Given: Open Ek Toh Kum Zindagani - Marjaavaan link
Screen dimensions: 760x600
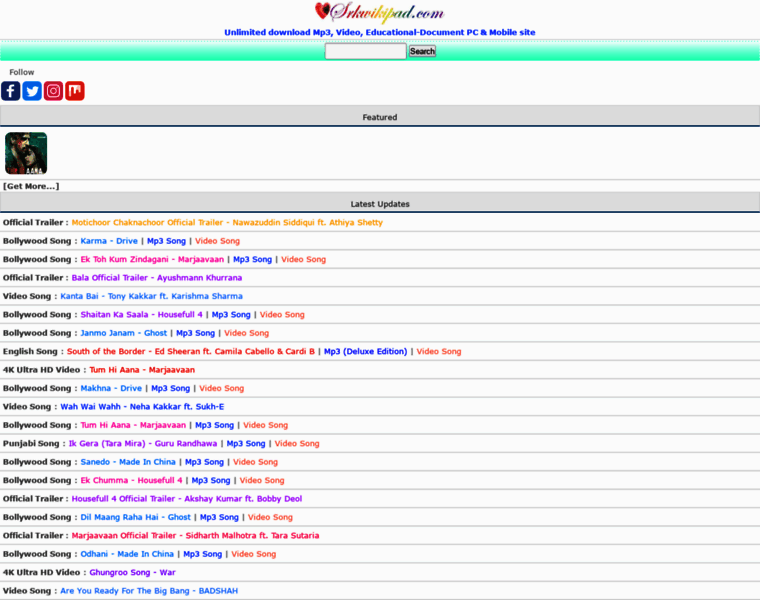Looking at the screenshot, I should pos(152,259).
